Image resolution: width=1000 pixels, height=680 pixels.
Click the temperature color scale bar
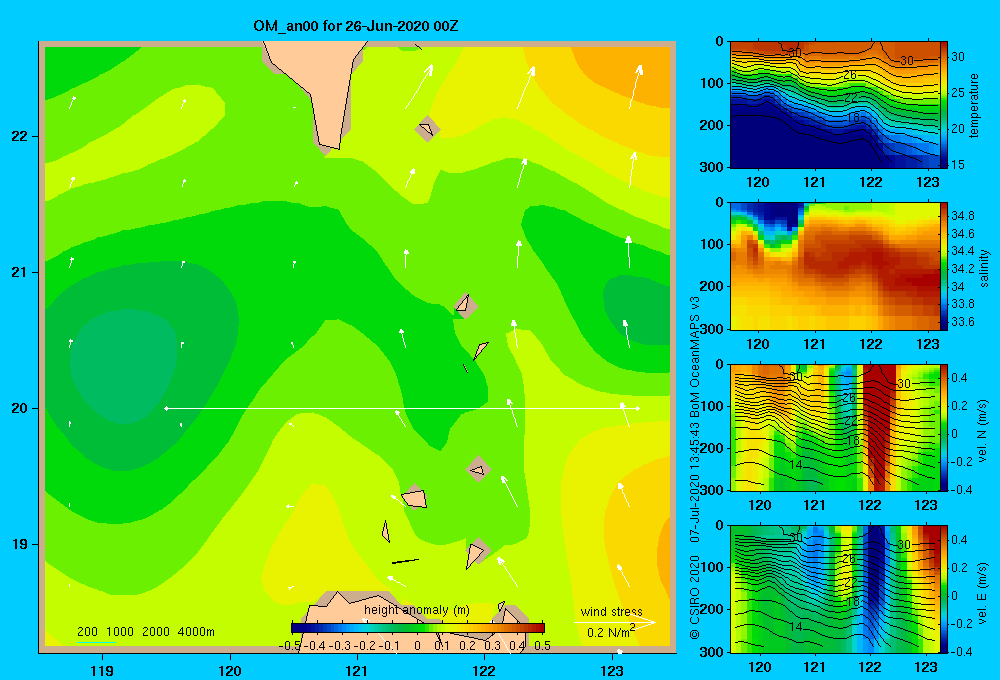(944, 105)
